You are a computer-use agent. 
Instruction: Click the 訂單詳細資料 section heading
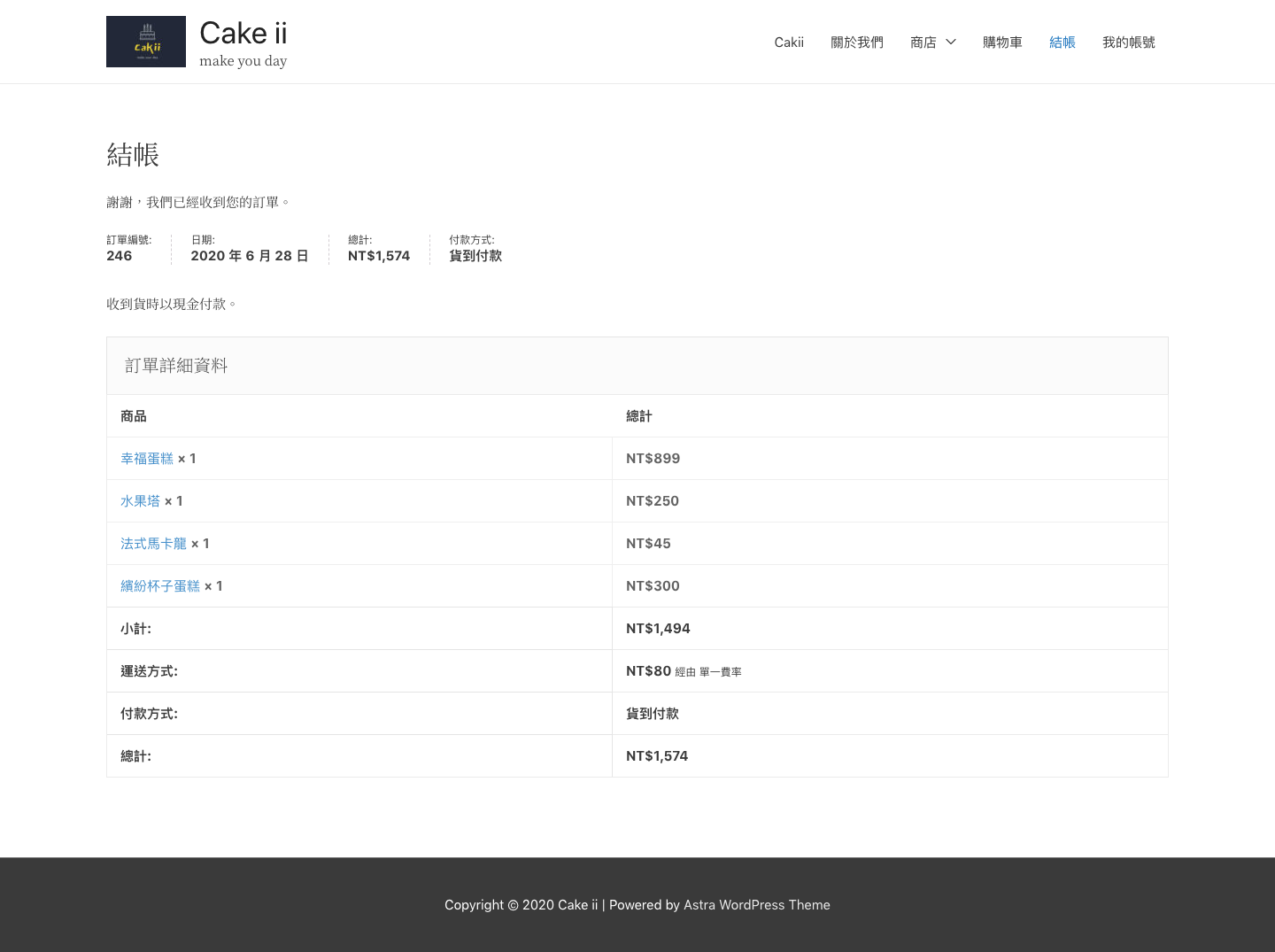coord(176,366)
